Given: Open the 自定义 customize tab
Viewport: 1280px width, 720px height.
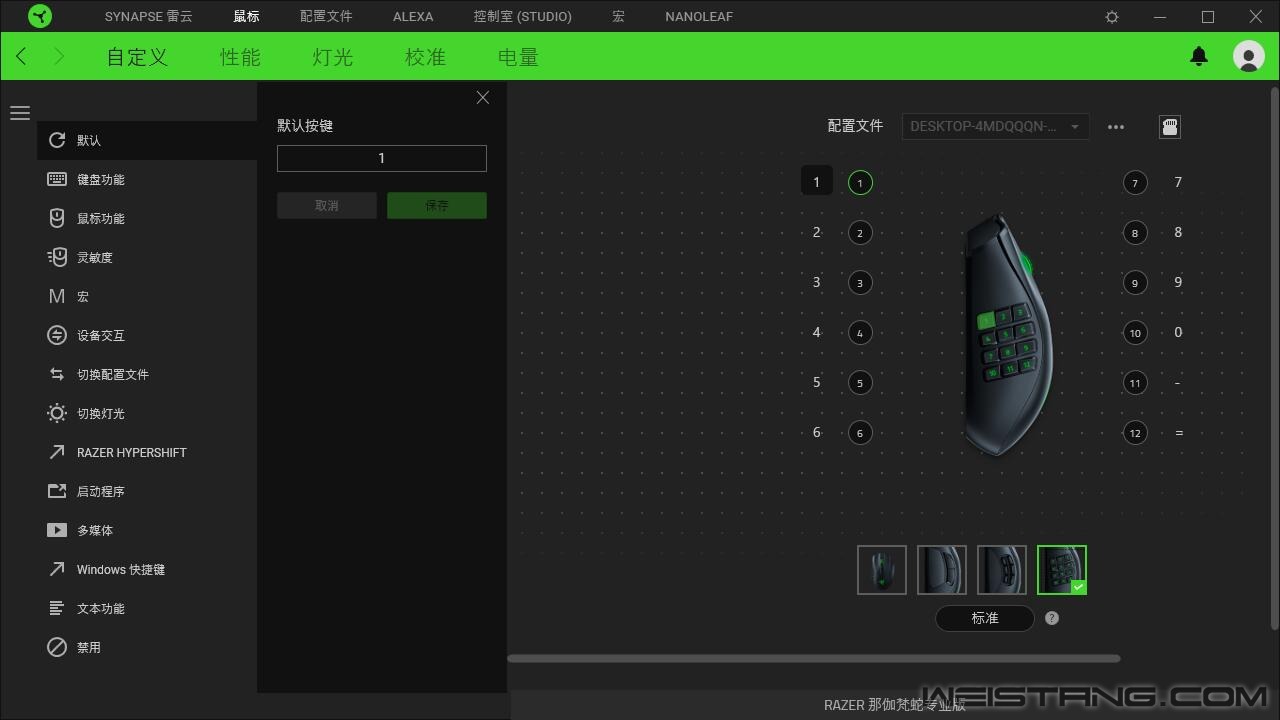Looking at the screenshot, I should click(x=137, y=57).
